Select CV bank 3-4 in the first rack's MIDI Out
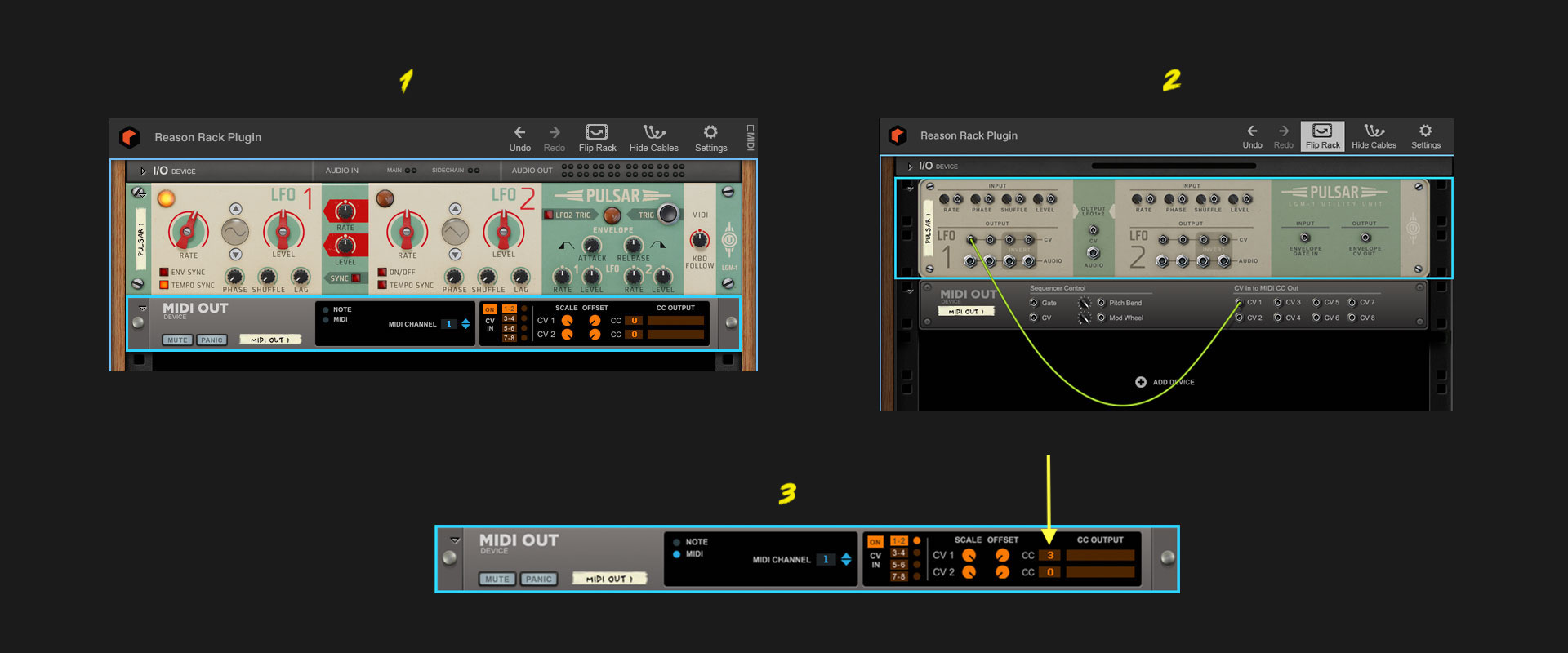 [x=509, y=318]
